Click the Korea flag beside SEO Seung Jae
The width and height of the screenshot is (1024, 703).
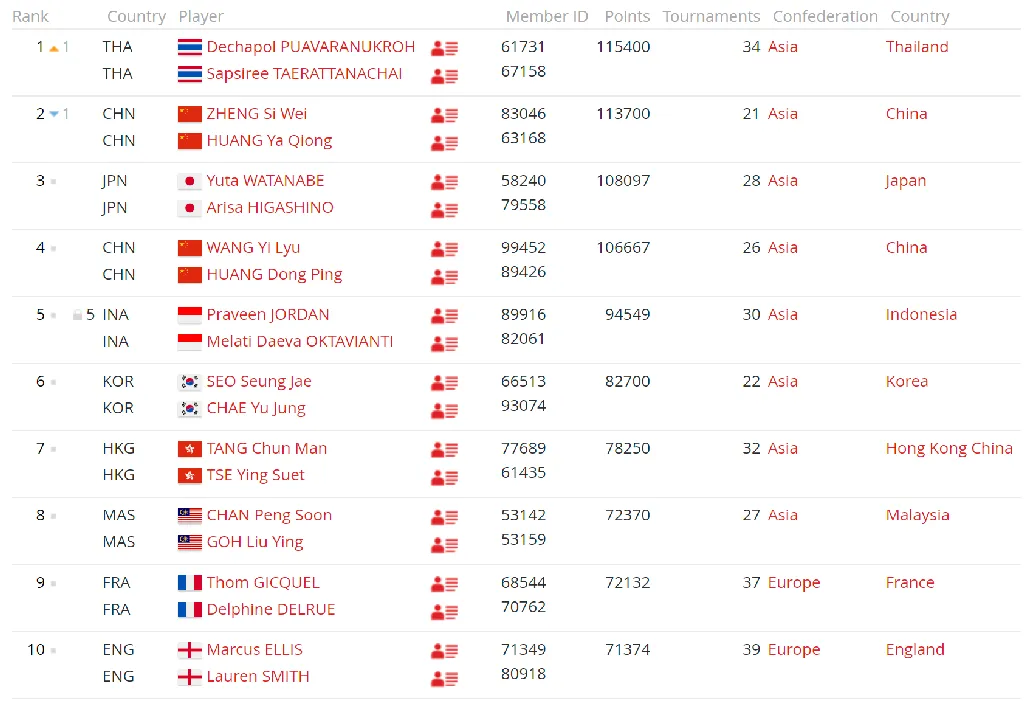tap(189, 382)
